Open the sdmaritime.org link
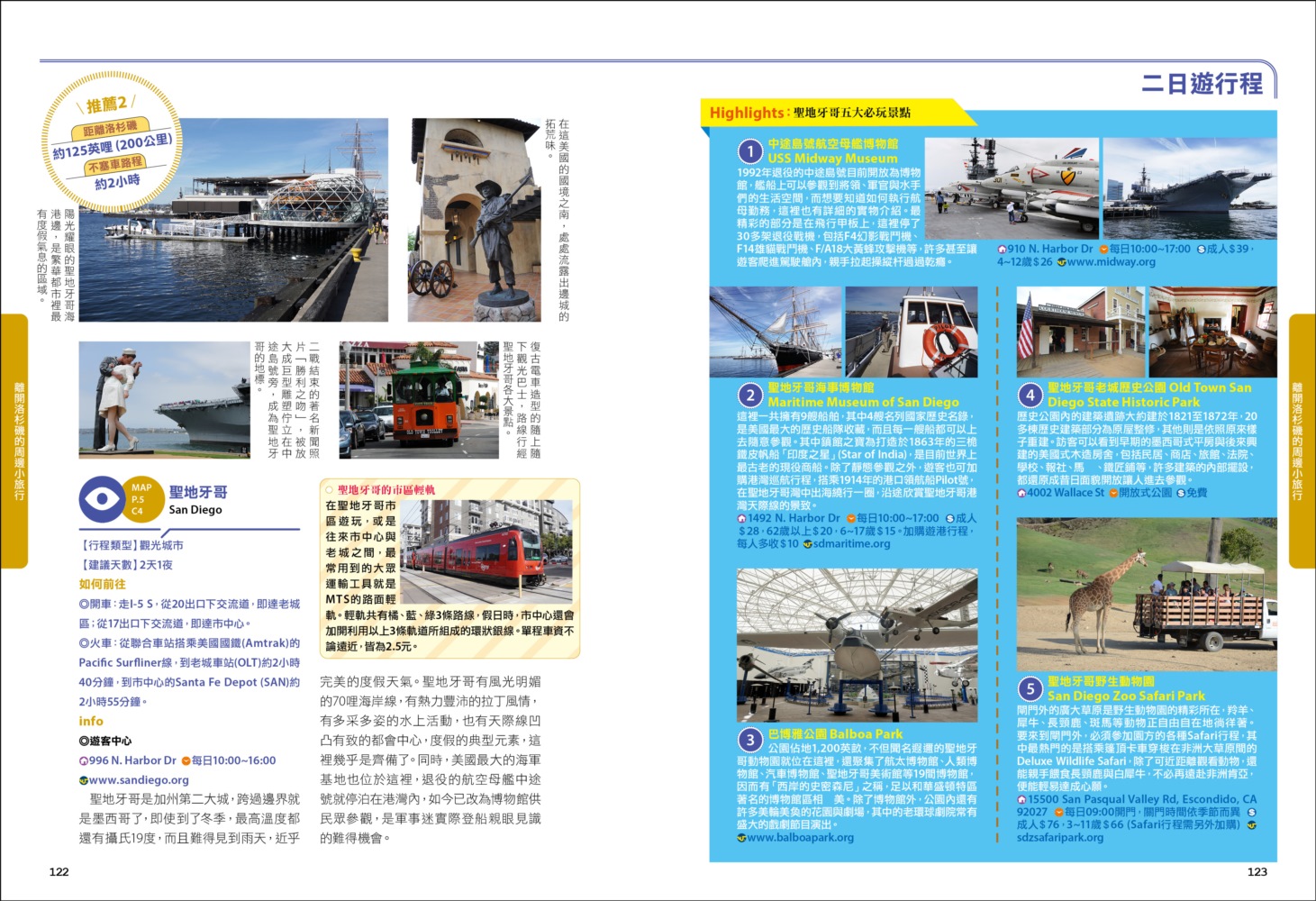The image size is (1316, 901). point(851,544)
